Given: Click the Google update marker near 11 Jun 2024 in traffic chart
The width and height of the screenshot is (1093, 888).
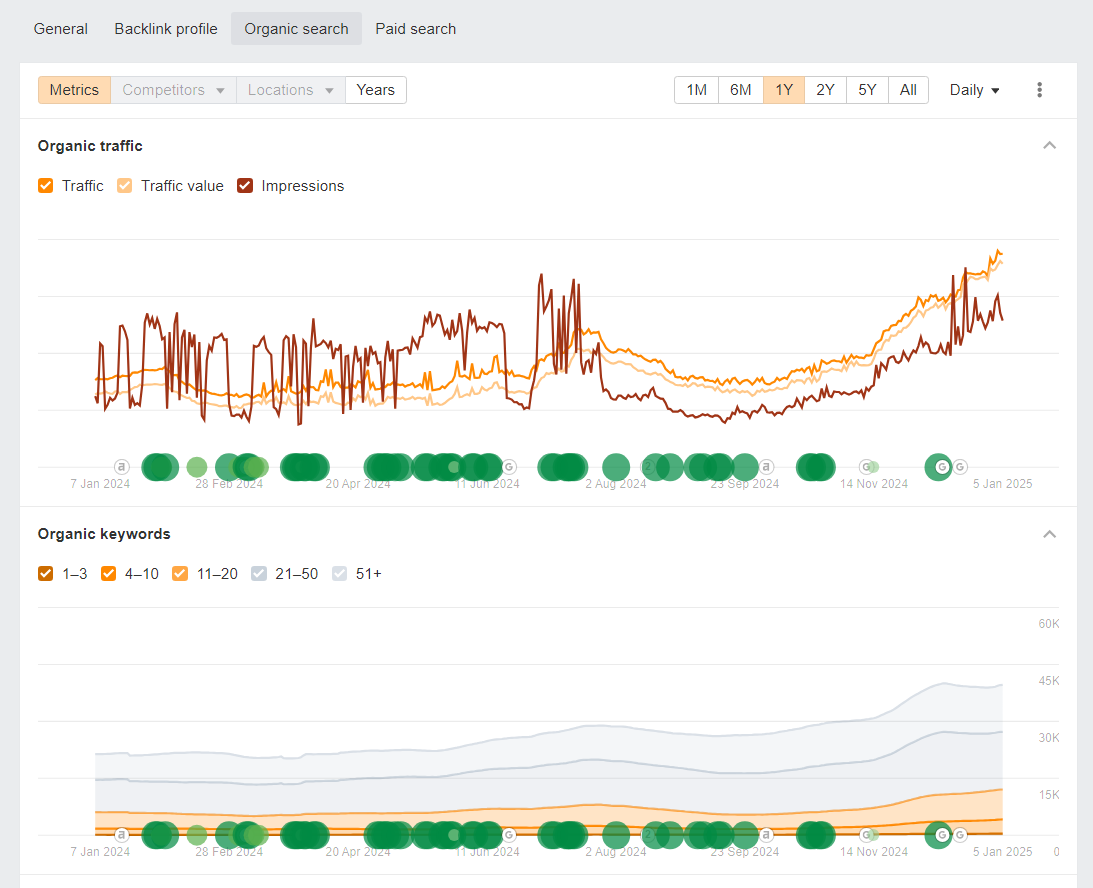Looking at the screenshot, I should point(510,466).
